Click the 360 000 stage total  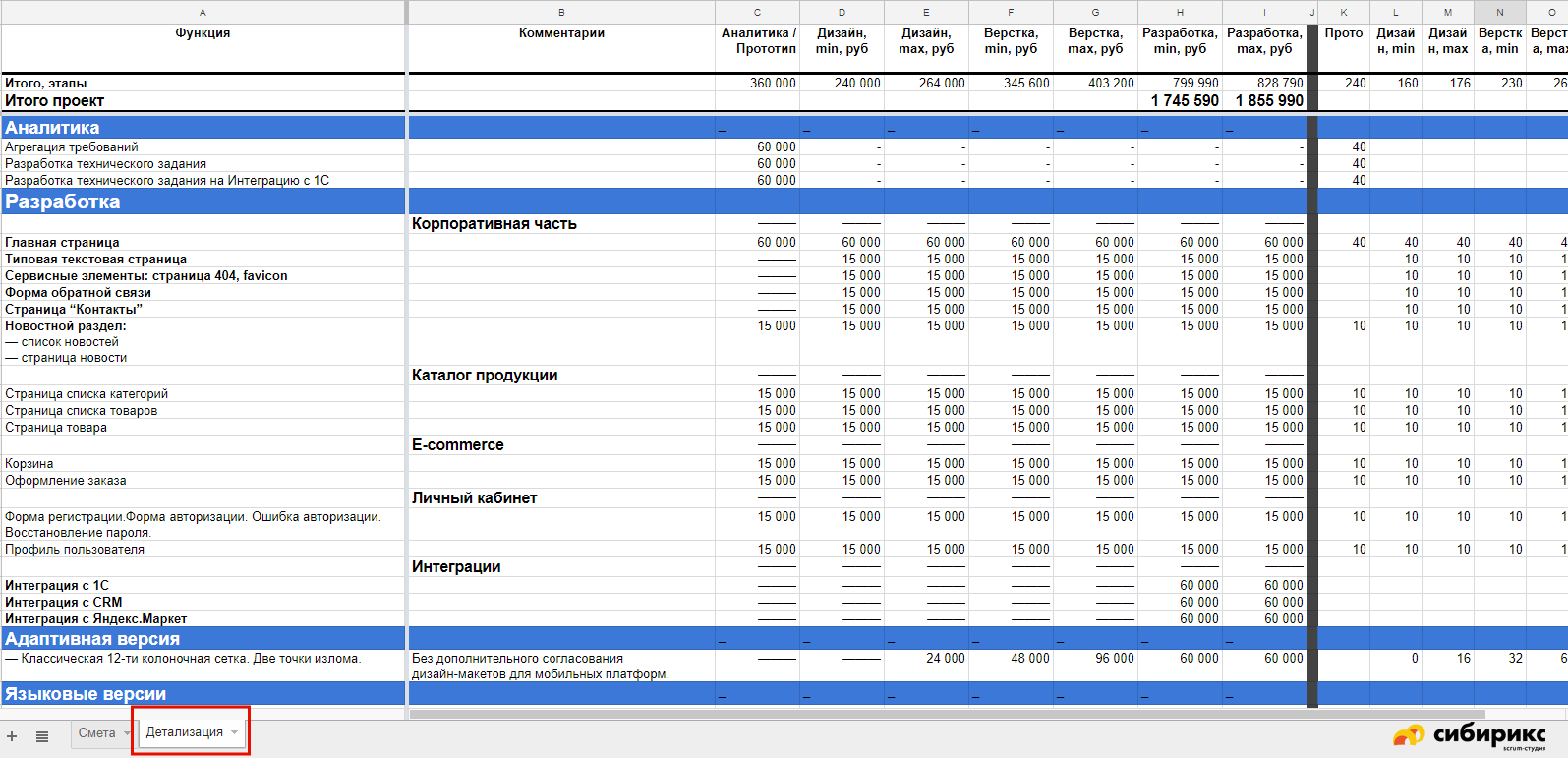(757, 83)
